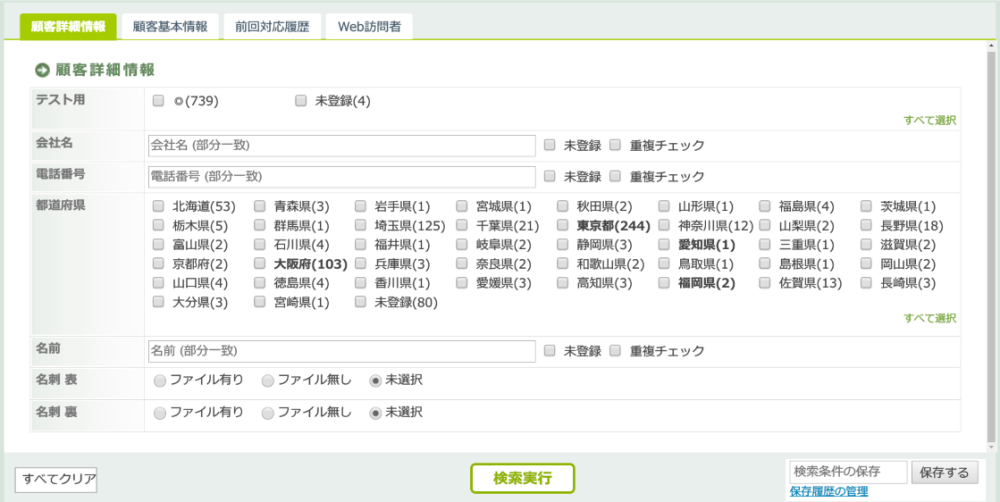Click the 検索条件の保存 name field
This screenshot has height=502, width=1000.
[x=847, y=472]
